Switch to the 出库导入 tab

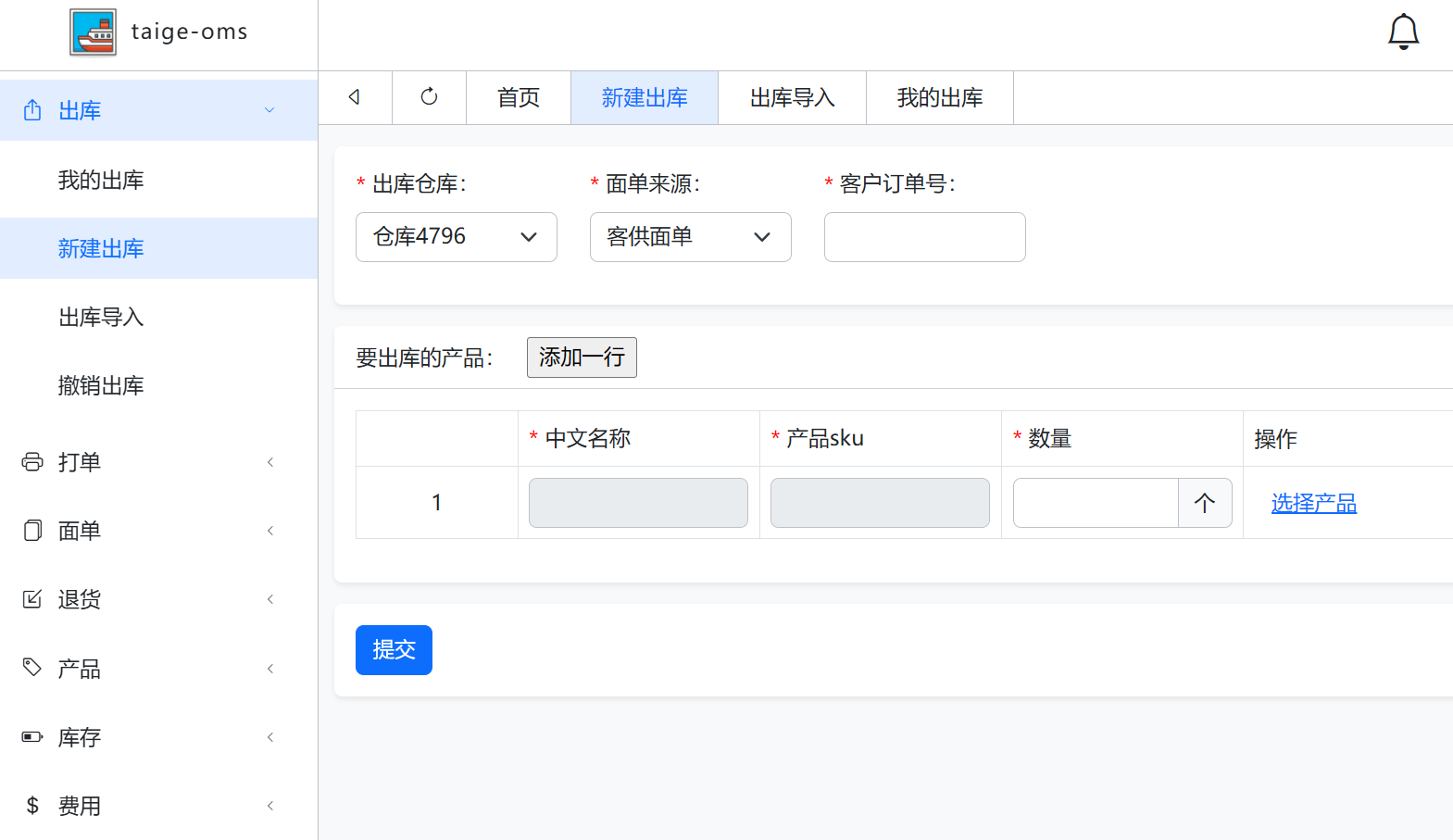point(793,97)
